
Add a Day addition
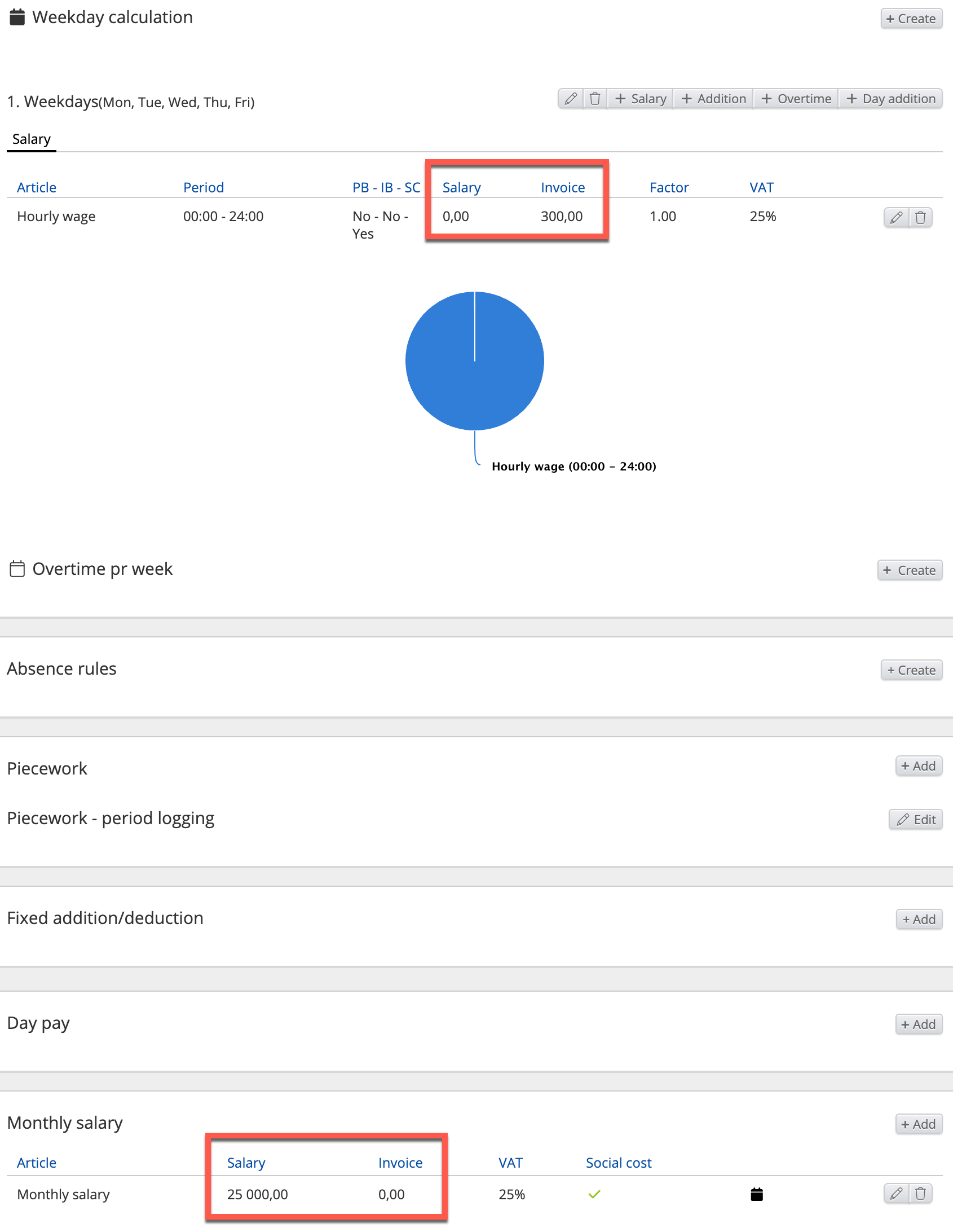[890, 99]
